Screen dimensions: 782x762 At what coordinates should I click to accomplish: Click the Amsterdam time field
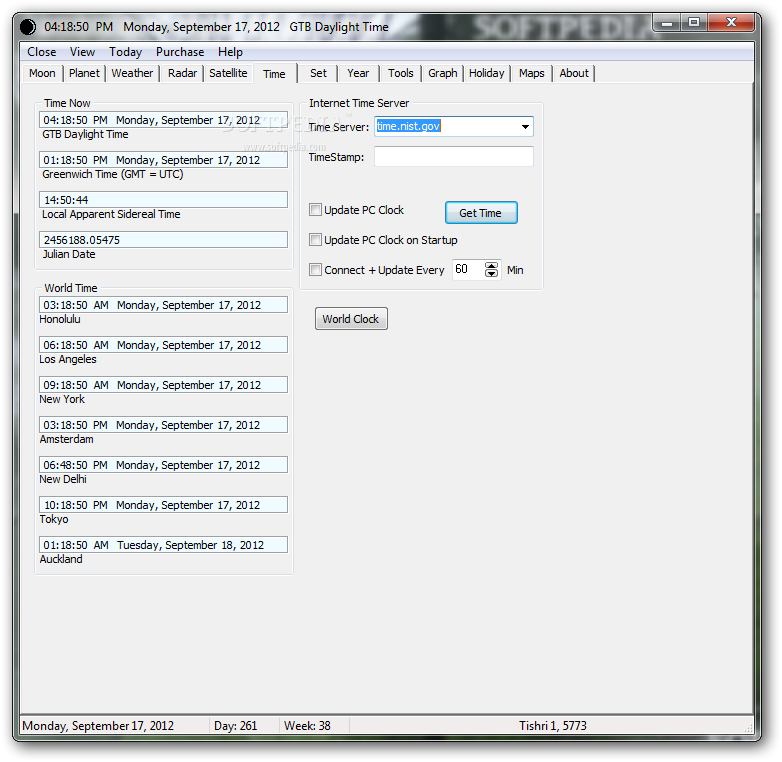pos(164,424)
